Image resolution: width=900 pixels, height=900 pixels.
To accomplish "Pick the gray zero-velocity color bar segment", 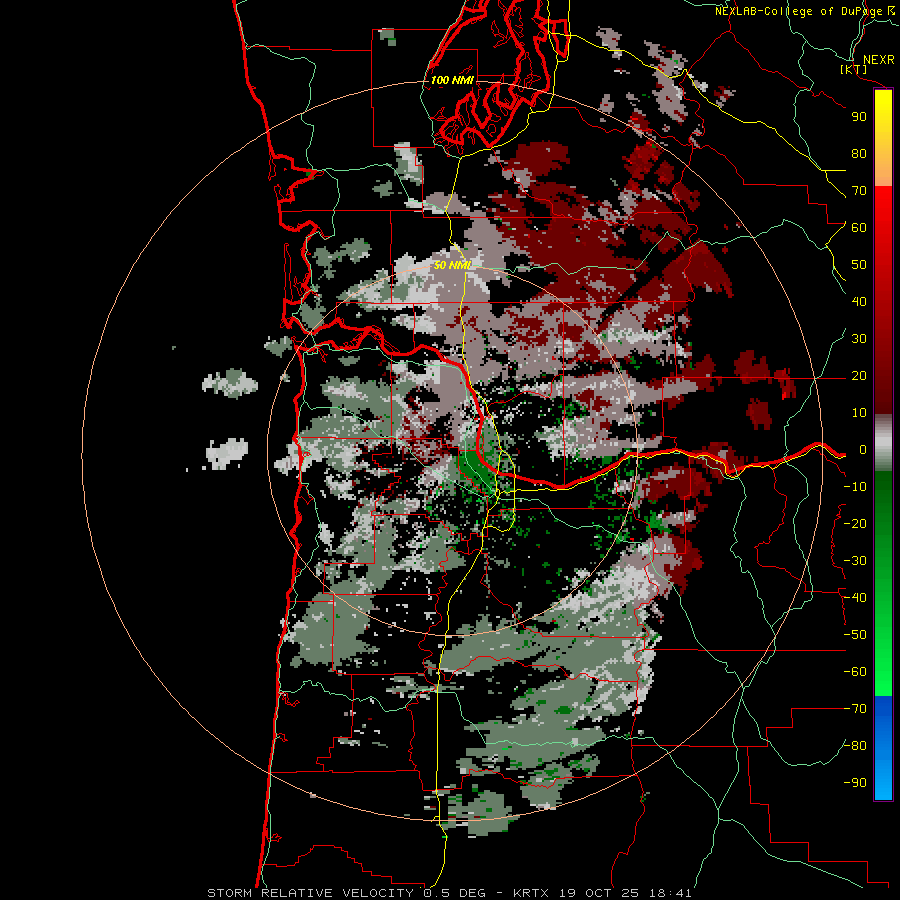I will (x=883, y=443).
